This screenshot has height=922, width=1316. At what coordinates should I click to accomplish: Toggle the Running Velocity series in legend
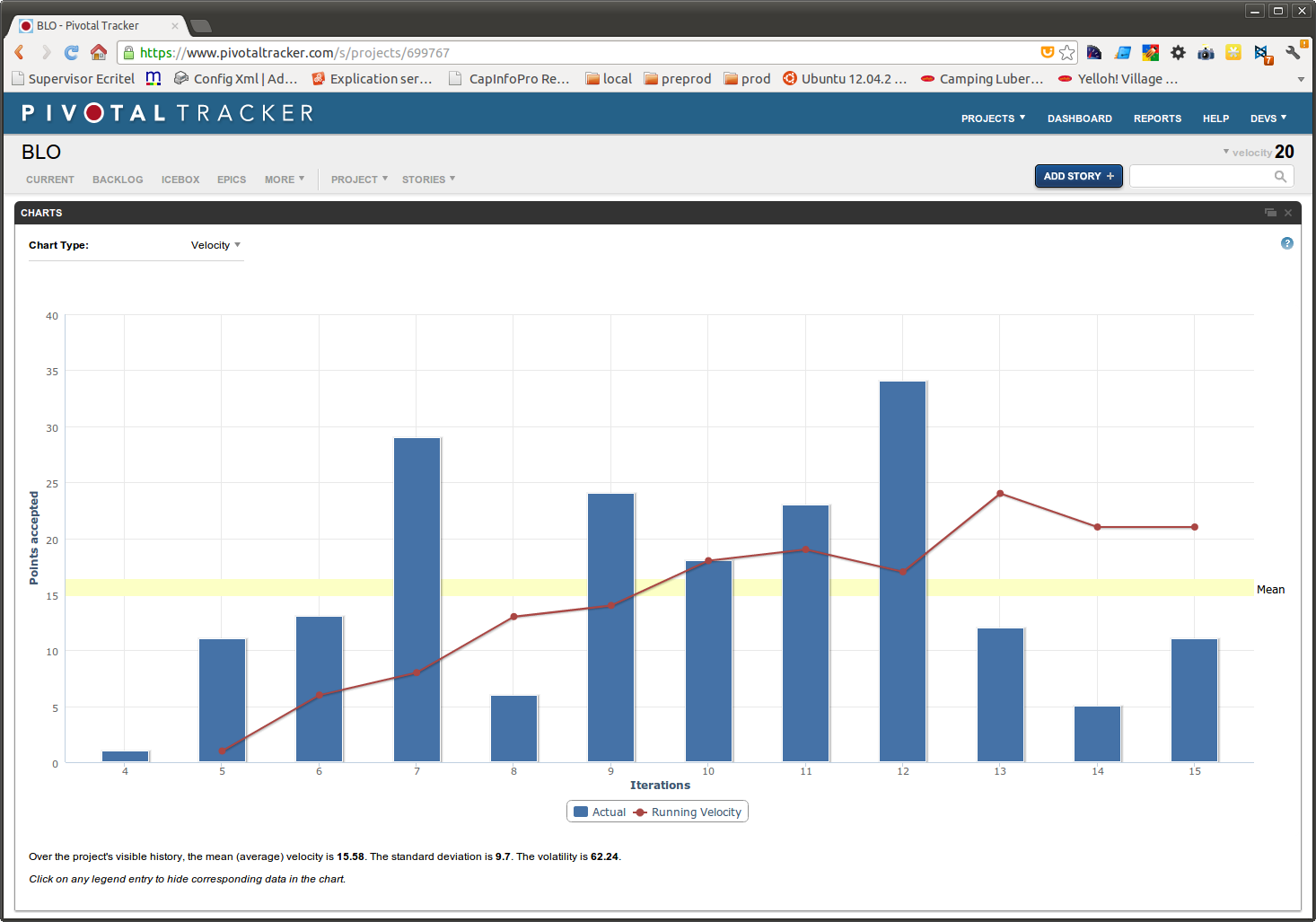688,812
